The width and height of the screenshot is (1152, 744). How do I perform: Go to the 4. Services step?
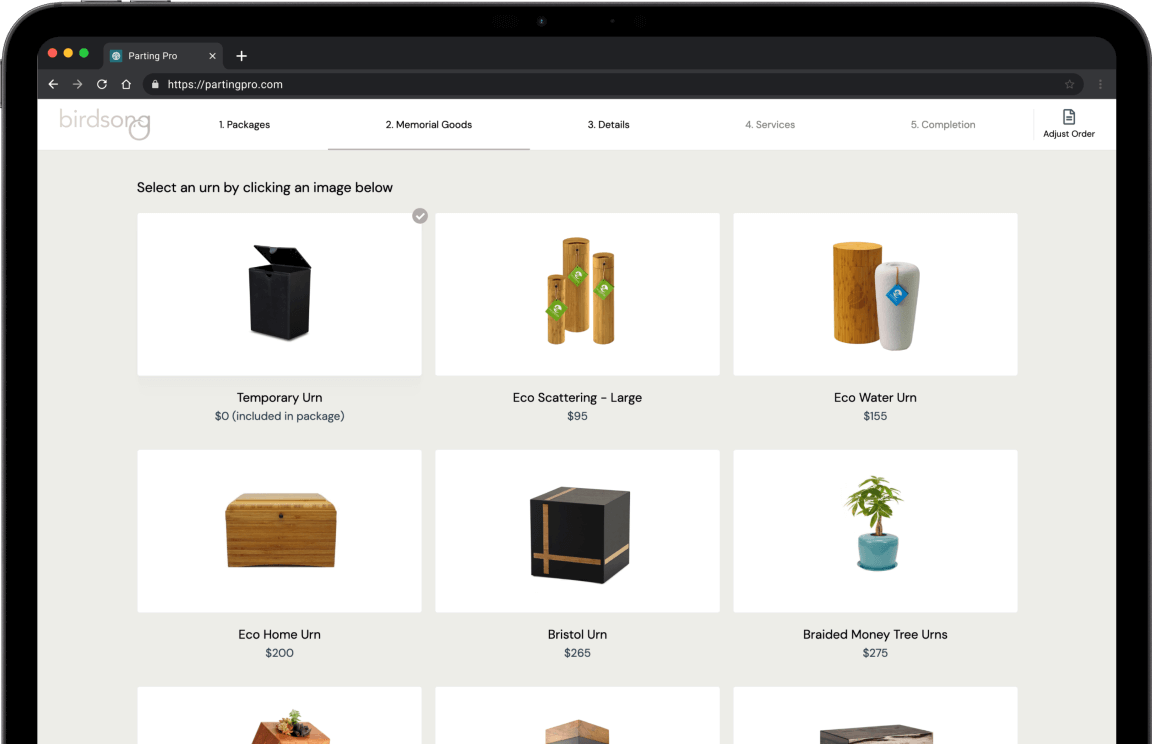770,125
